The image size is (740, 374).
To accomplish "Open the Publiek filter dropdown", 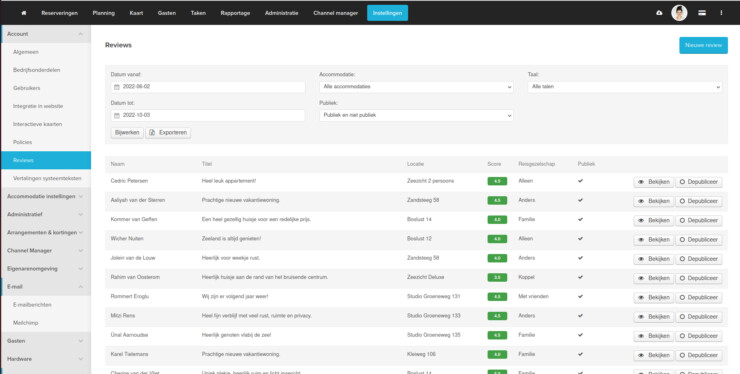I will [416, 115].
